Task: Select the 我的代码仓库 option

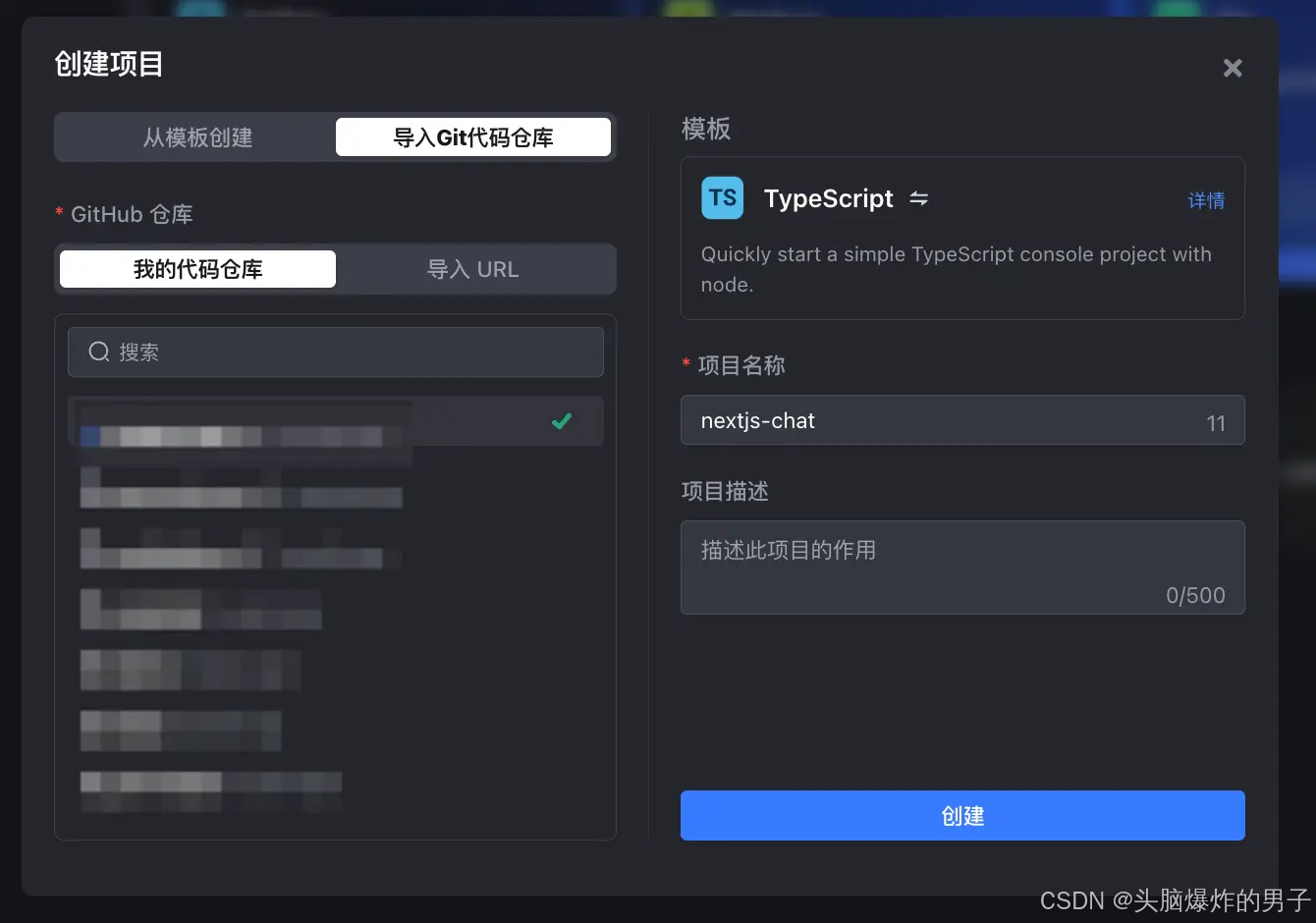Action: tap(196, 268)
